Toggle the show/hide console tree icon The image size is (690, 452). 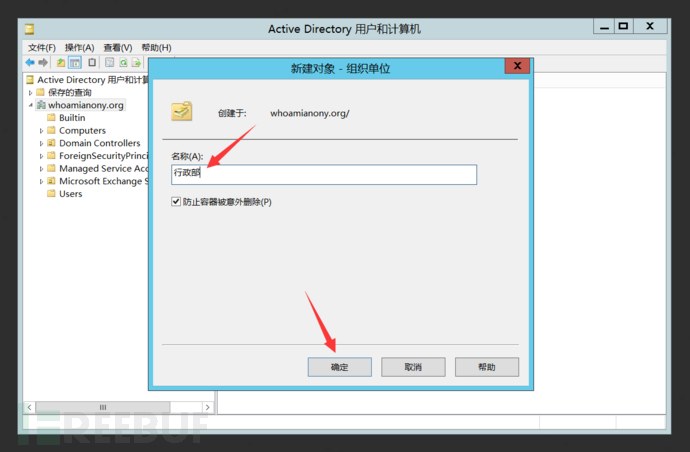point(75,62)
